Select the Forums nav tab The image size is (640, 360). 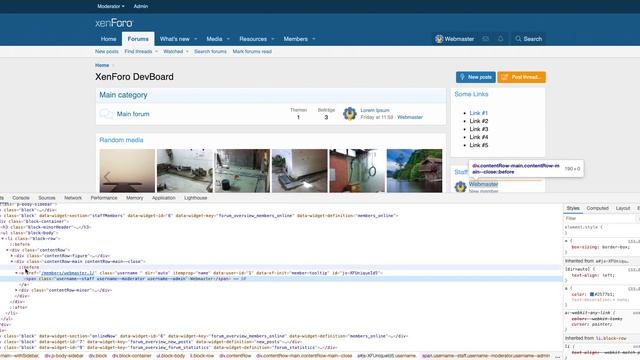pos(138,39)
